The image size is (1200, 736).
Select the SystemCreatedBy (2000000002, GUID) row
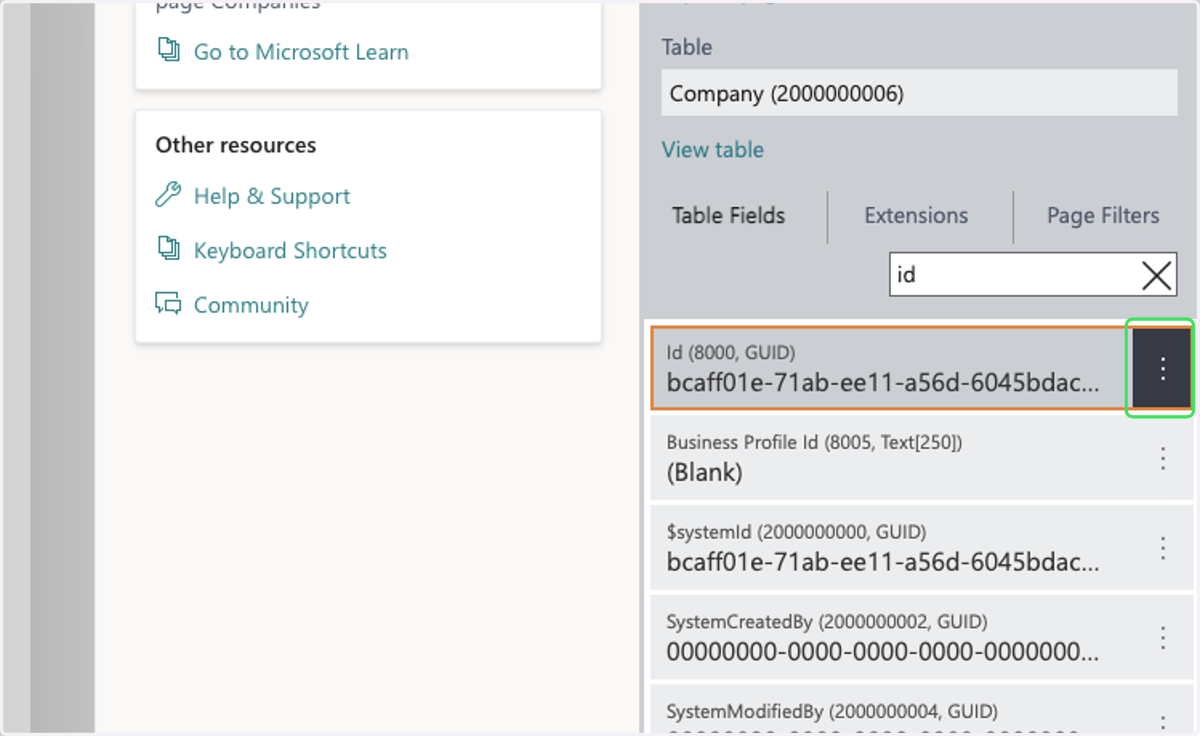[x=921, y=637]
